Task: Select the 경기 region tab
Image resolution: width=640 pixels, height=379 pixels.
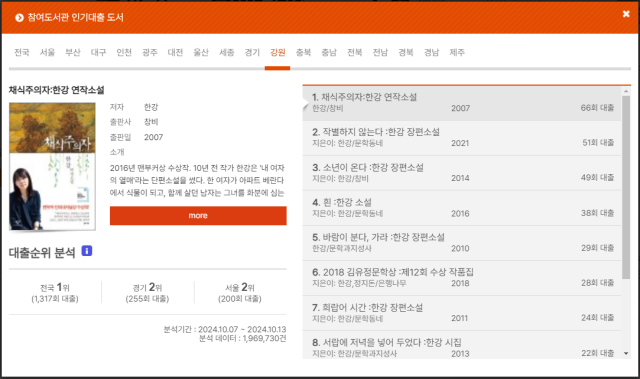Action: point(252,52)
